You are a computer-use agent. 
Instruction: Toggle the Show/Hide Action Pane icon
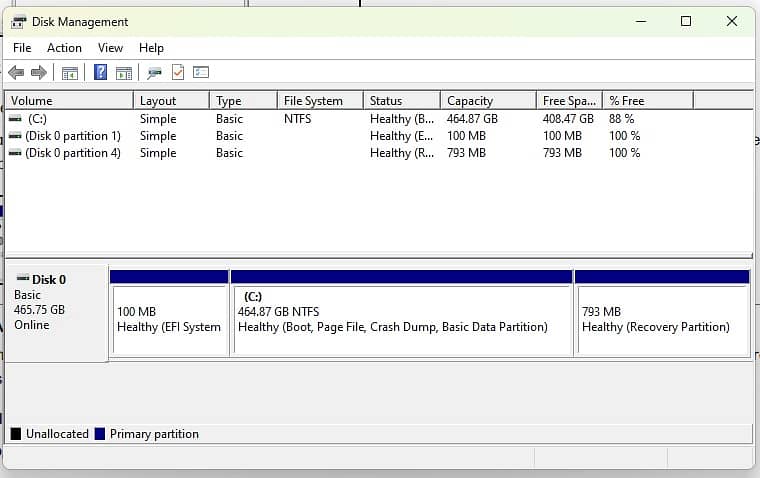click(124, 72)
